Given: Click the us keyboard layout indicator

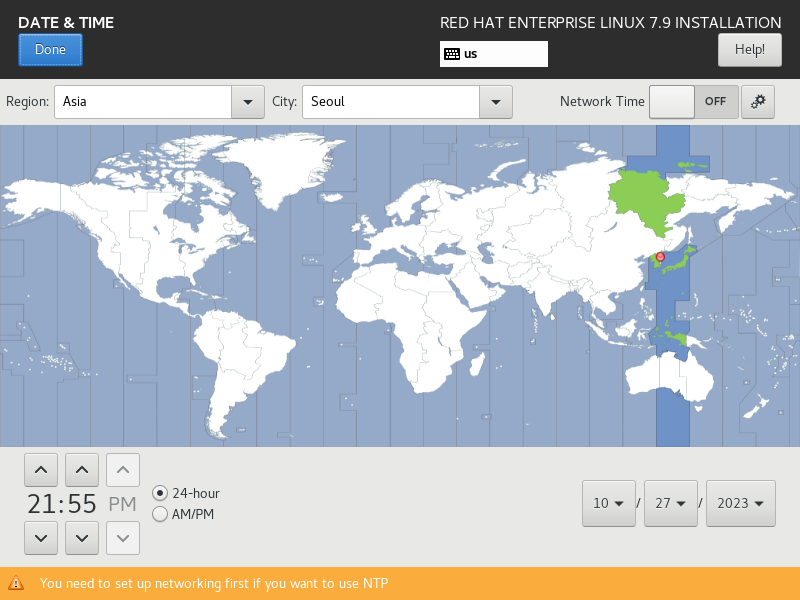Looking at the screenshot, I should tap(494, 54).
